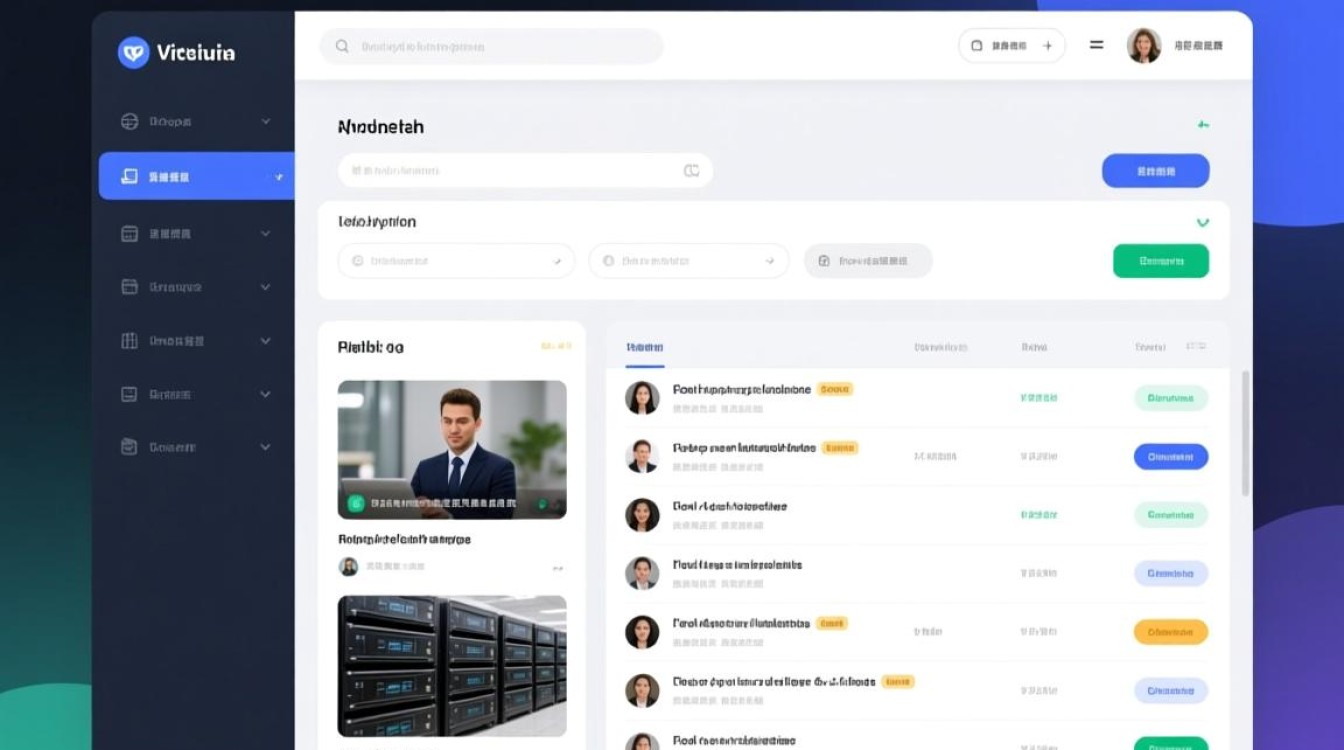1344x750 pixels.
Task: Click the globe icon in the sidebar
Action: 129,122
